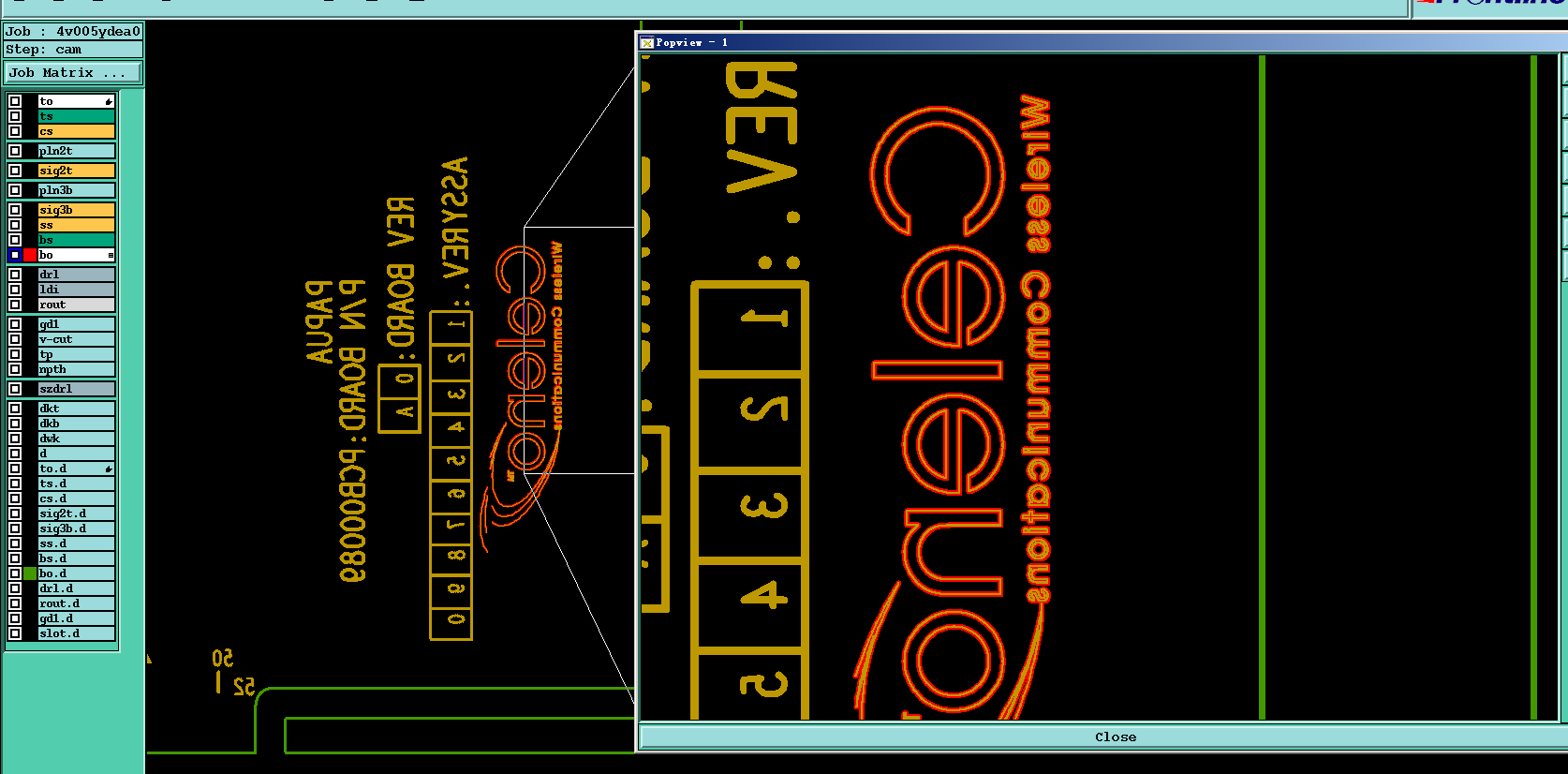Click the small grid icon on bo layer

111,255
